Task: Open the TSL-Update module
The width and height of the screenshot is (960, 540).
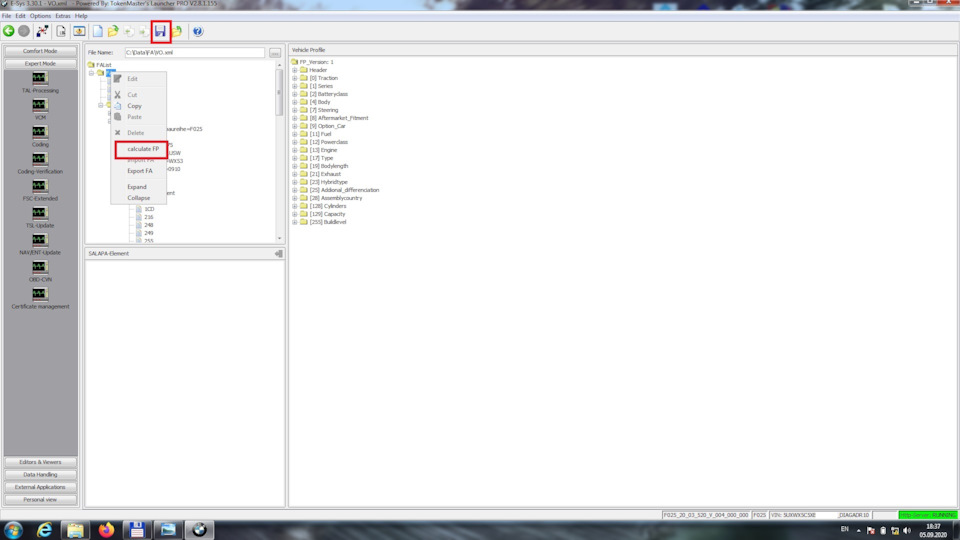Action: click(x=40, y=217)
